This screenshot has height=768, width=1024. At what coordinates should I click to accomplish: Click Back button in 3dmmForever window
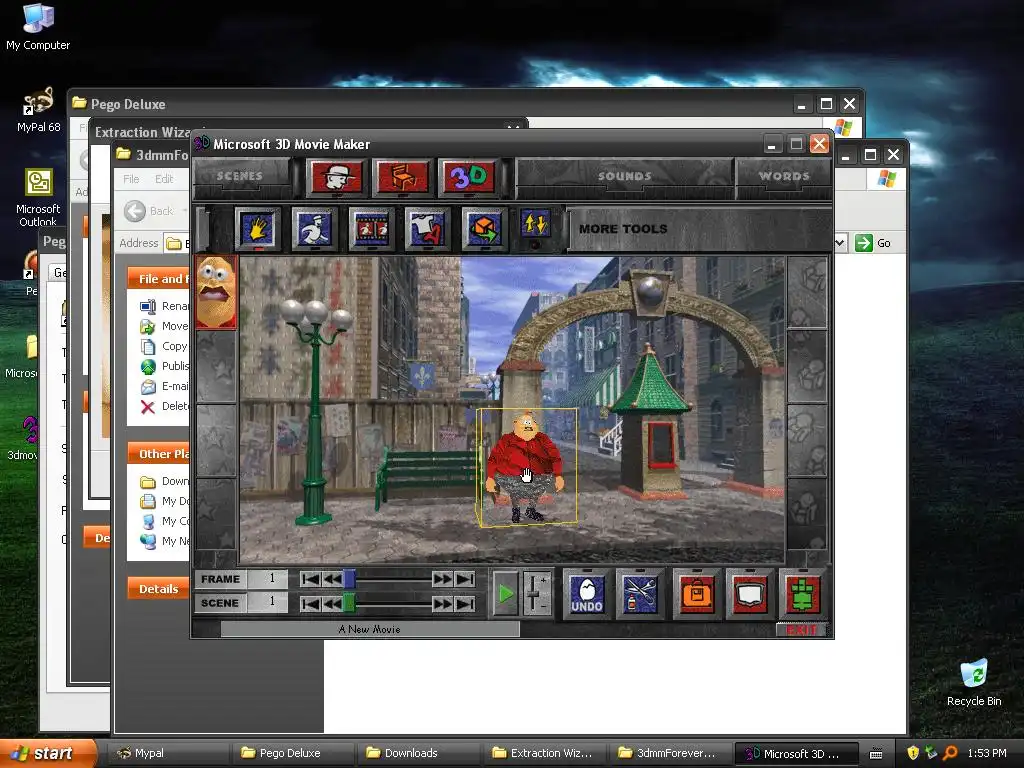[150, 211]
